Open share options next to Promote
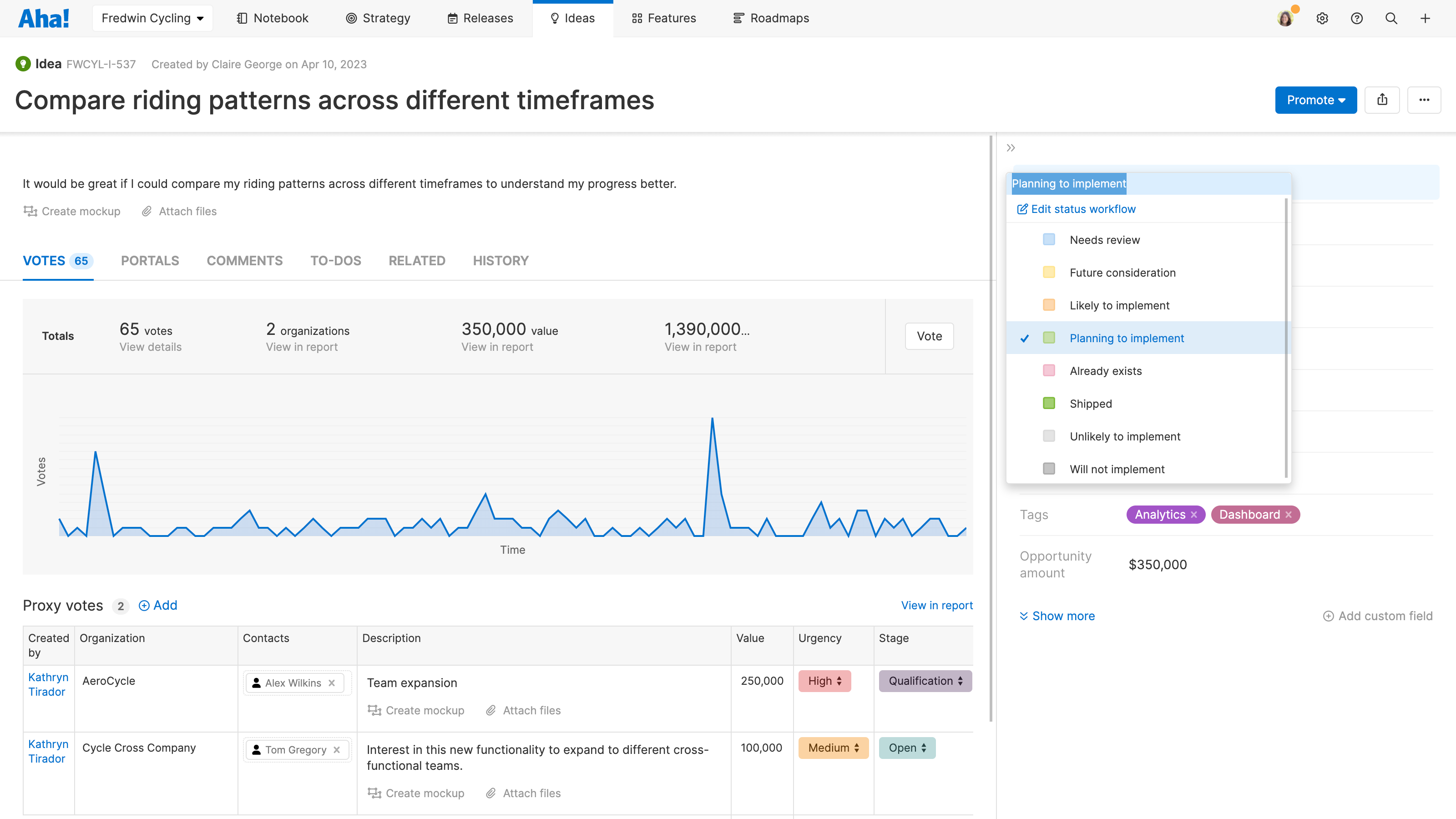Screen dimensions: 1456x819 [x=1383, y=100]
